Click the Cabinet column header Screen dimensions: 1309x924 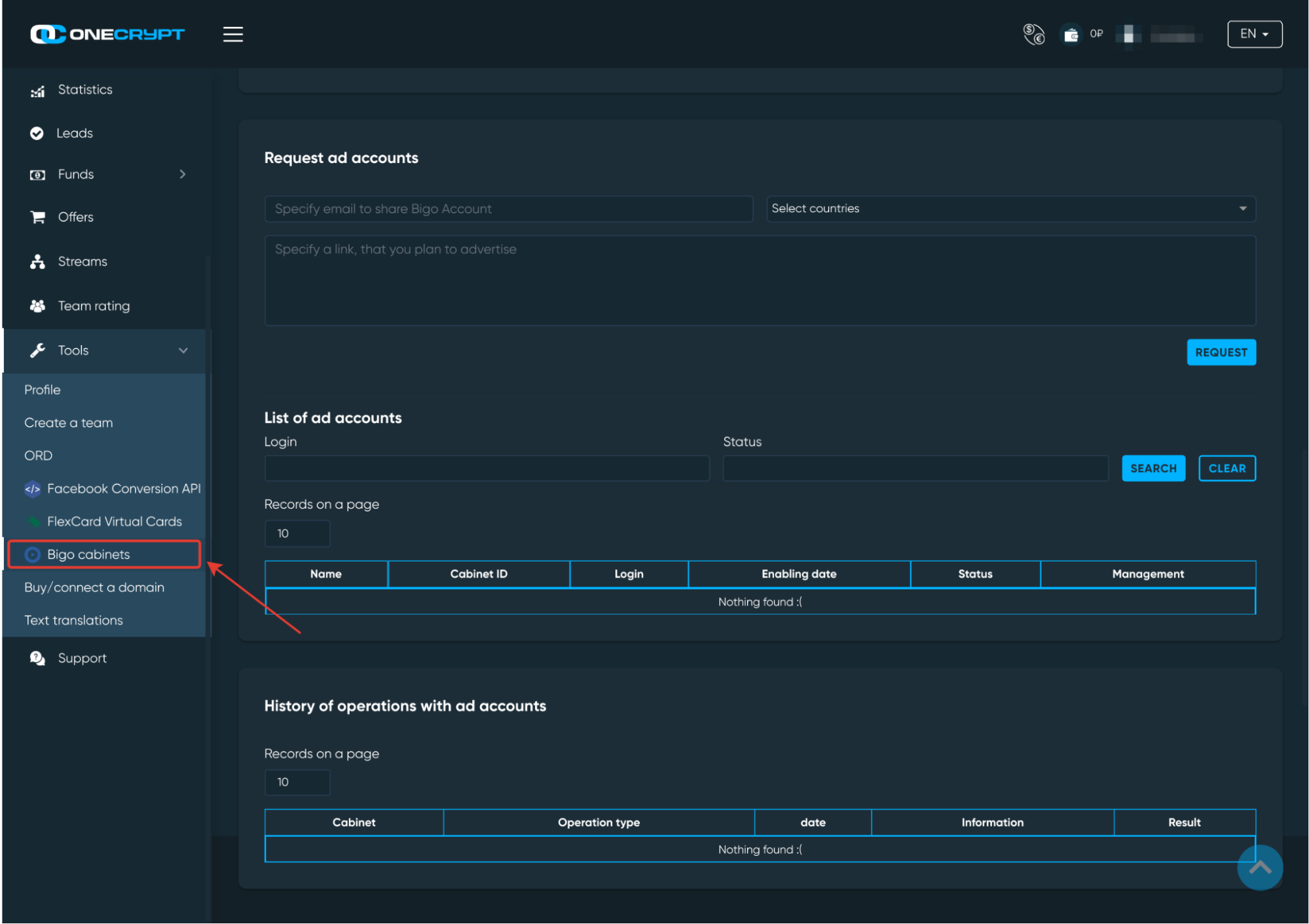point(354,822)
